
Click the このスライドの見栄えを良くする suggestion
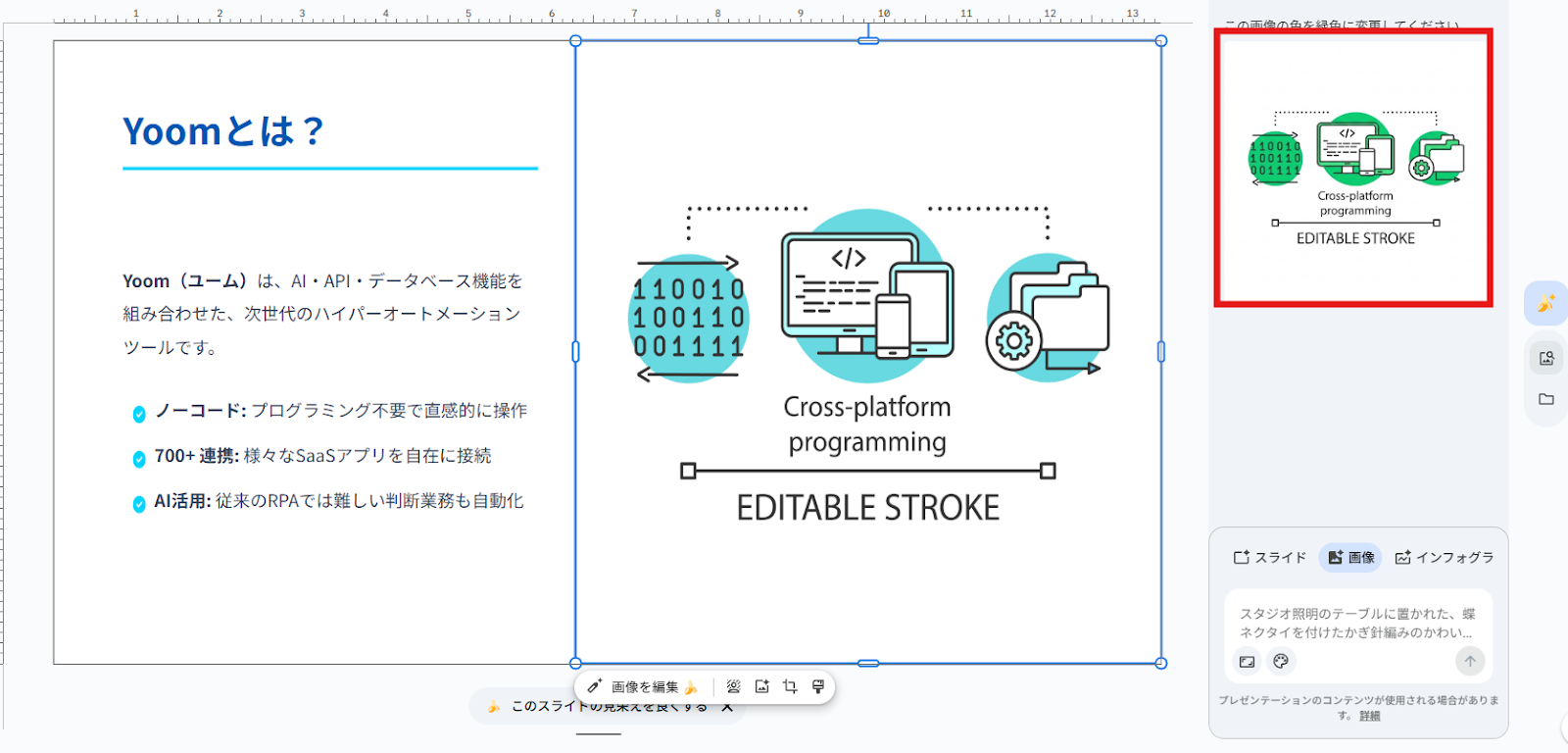(x=609, y=707)
